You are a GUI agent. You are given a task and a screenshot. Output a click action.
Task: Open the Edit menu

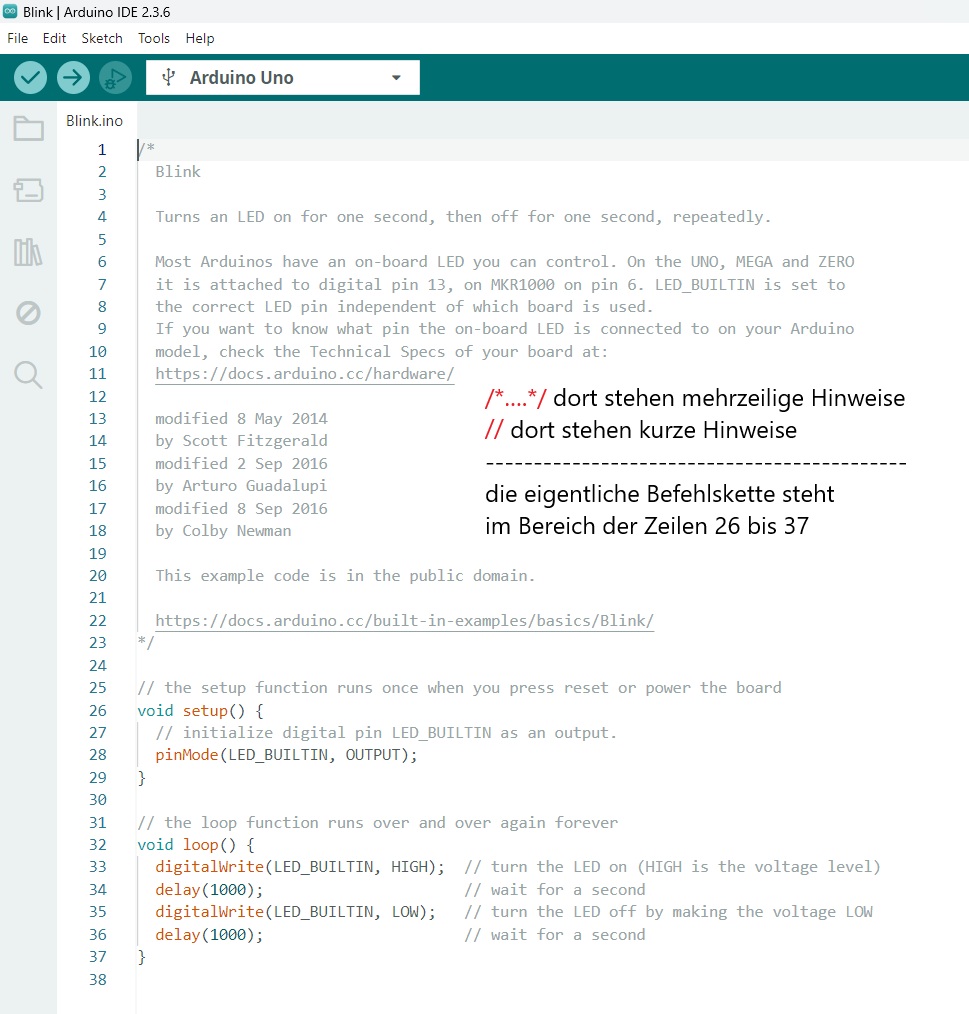click(x=54, y=38)
